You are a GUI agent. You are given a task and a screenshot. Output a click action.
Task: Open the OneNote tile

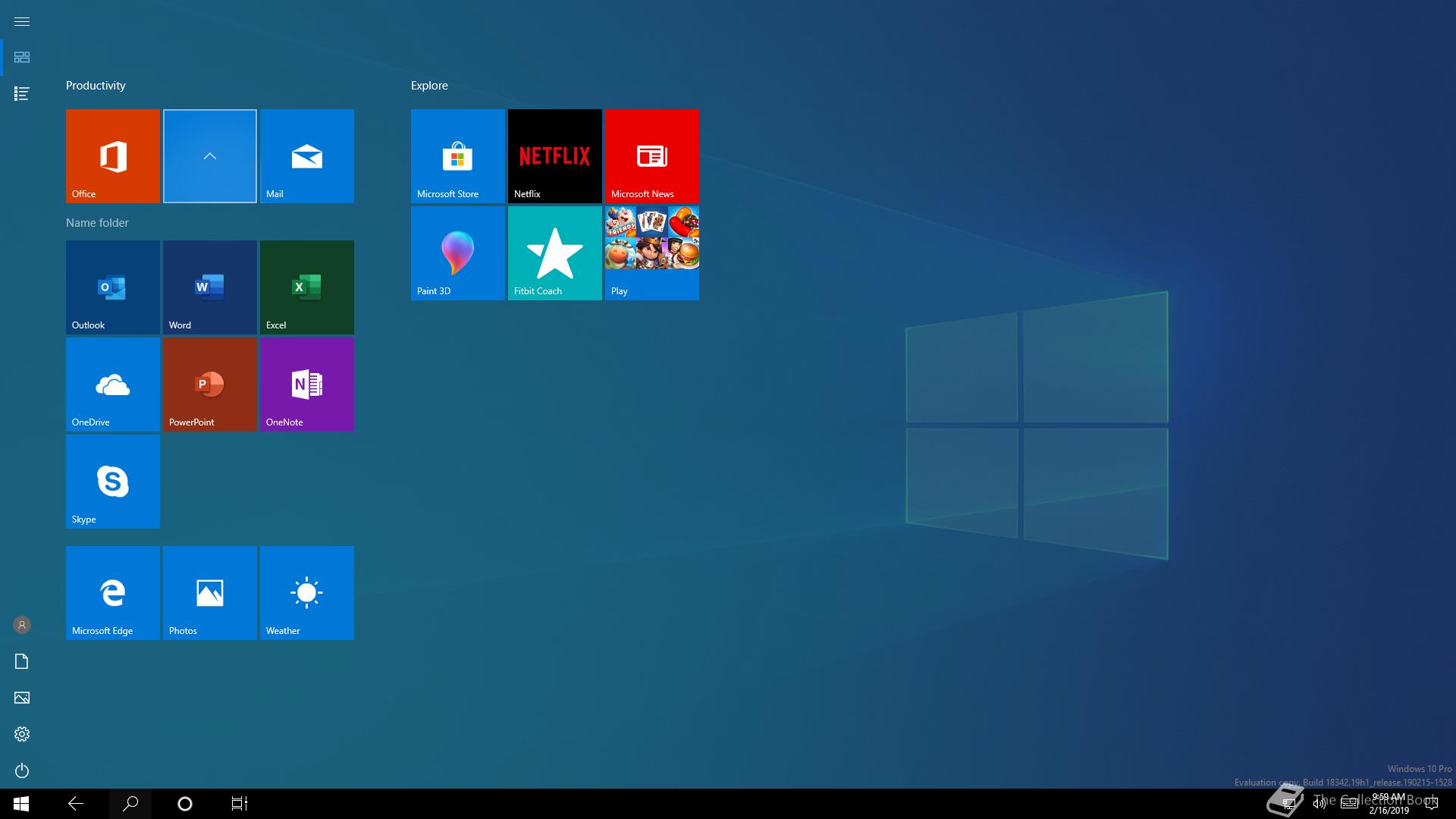(307, 384)
